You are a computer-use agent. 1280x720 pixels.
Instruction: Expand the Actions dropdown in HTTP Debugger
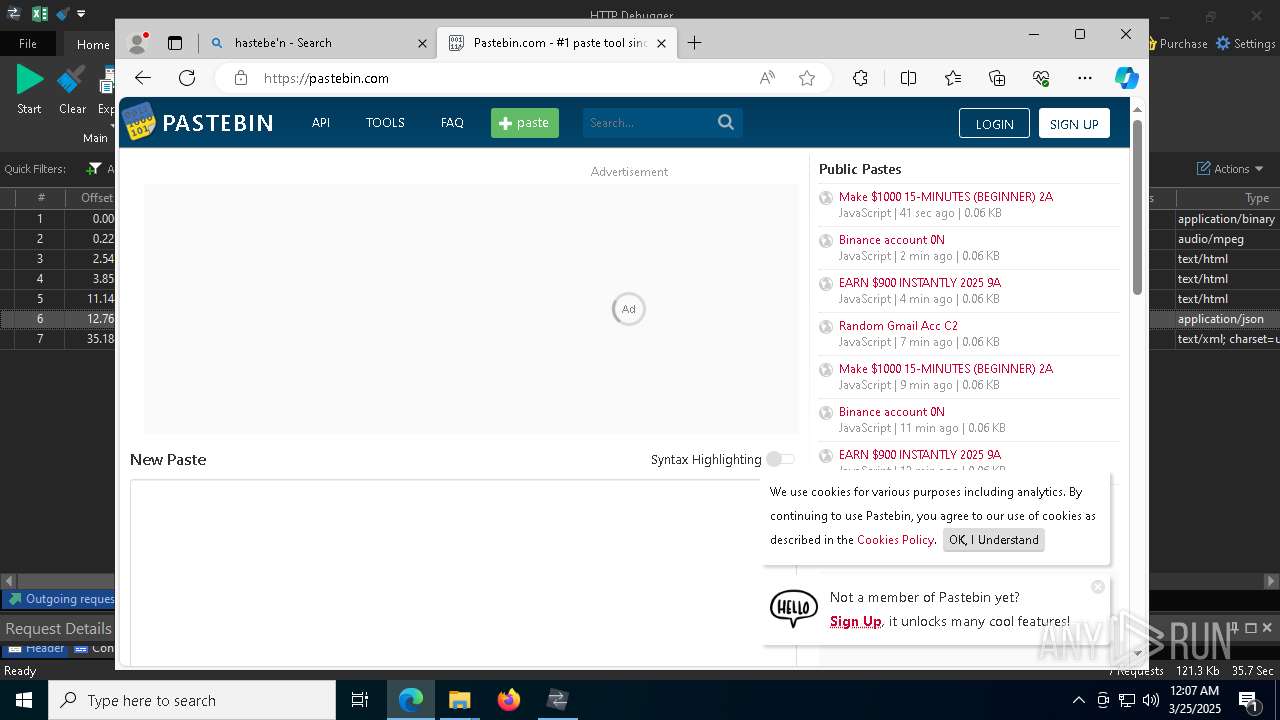[1231, 169]
